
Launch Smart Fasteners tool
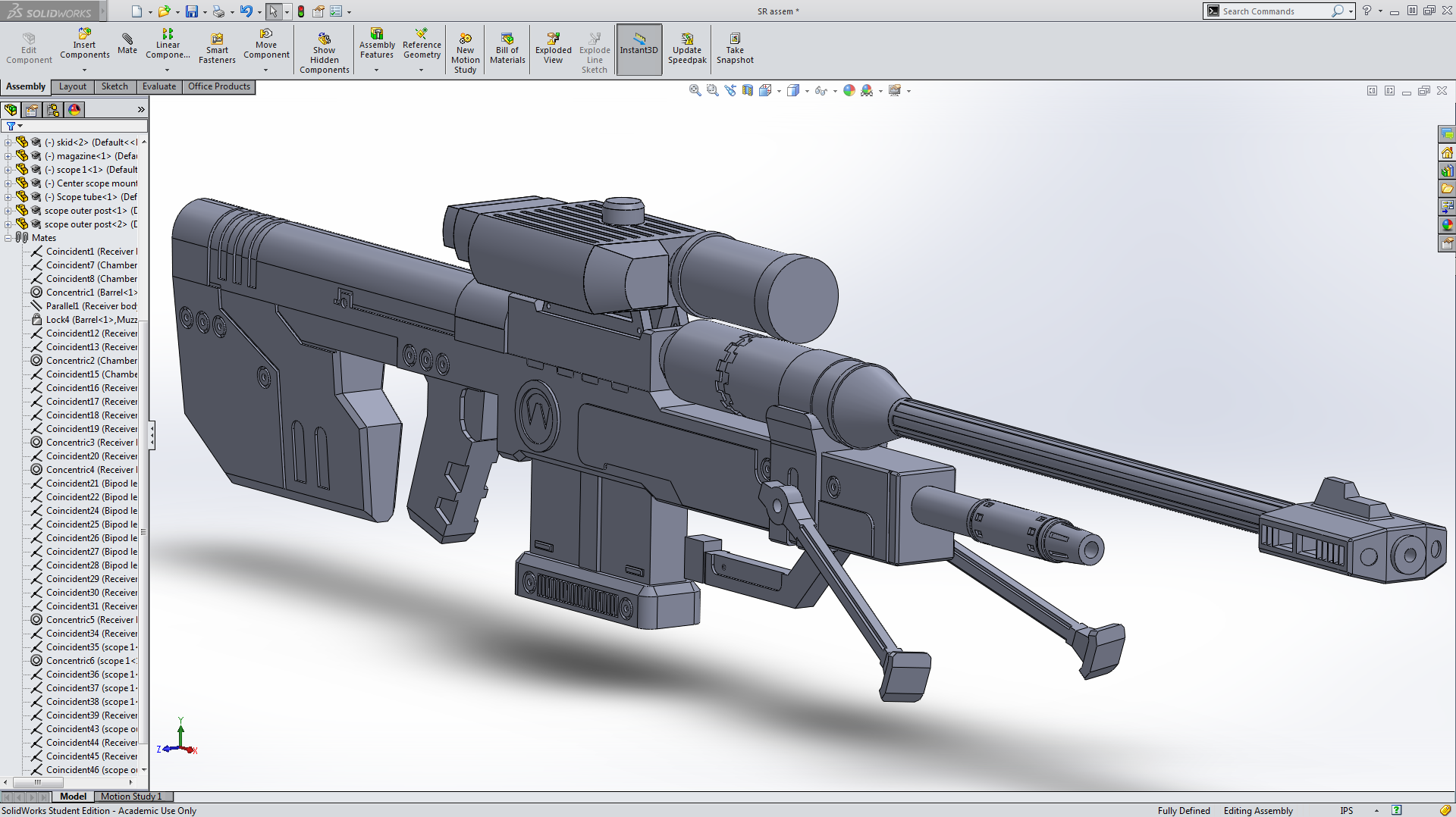(217, 49)
